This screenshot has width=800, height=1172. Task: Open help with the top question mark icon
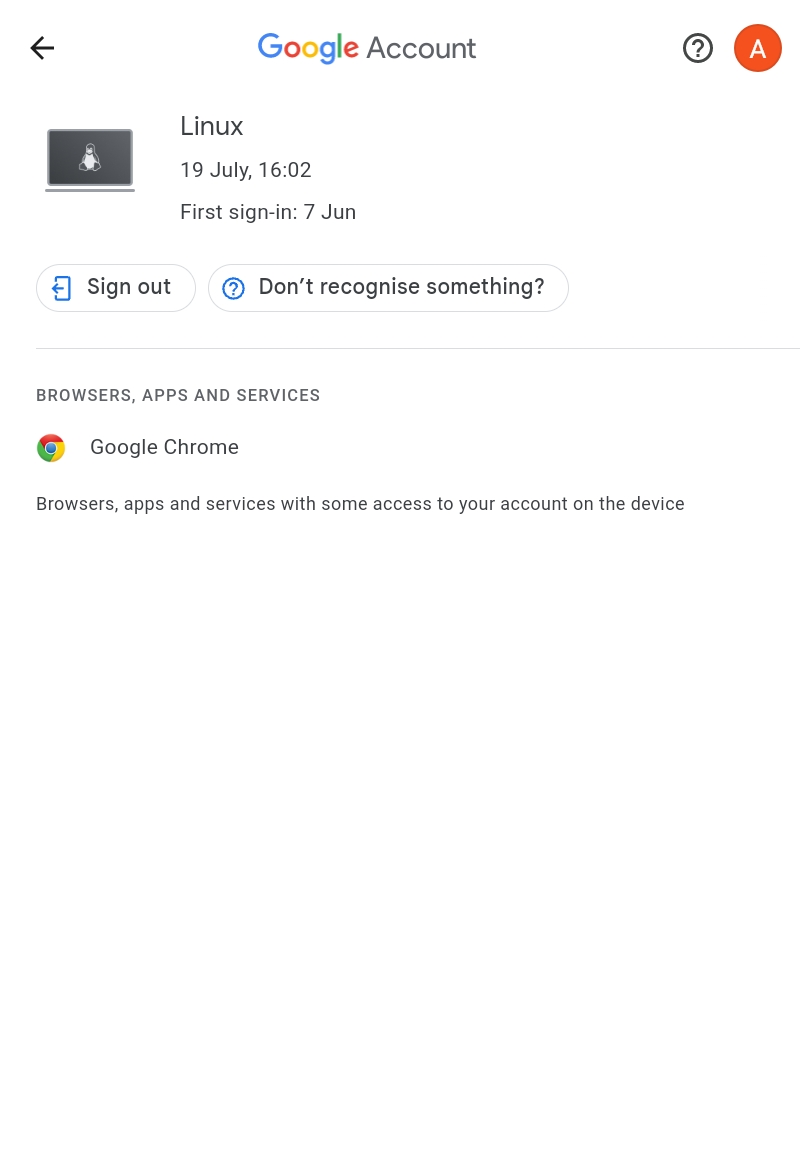tap(698, 48)
